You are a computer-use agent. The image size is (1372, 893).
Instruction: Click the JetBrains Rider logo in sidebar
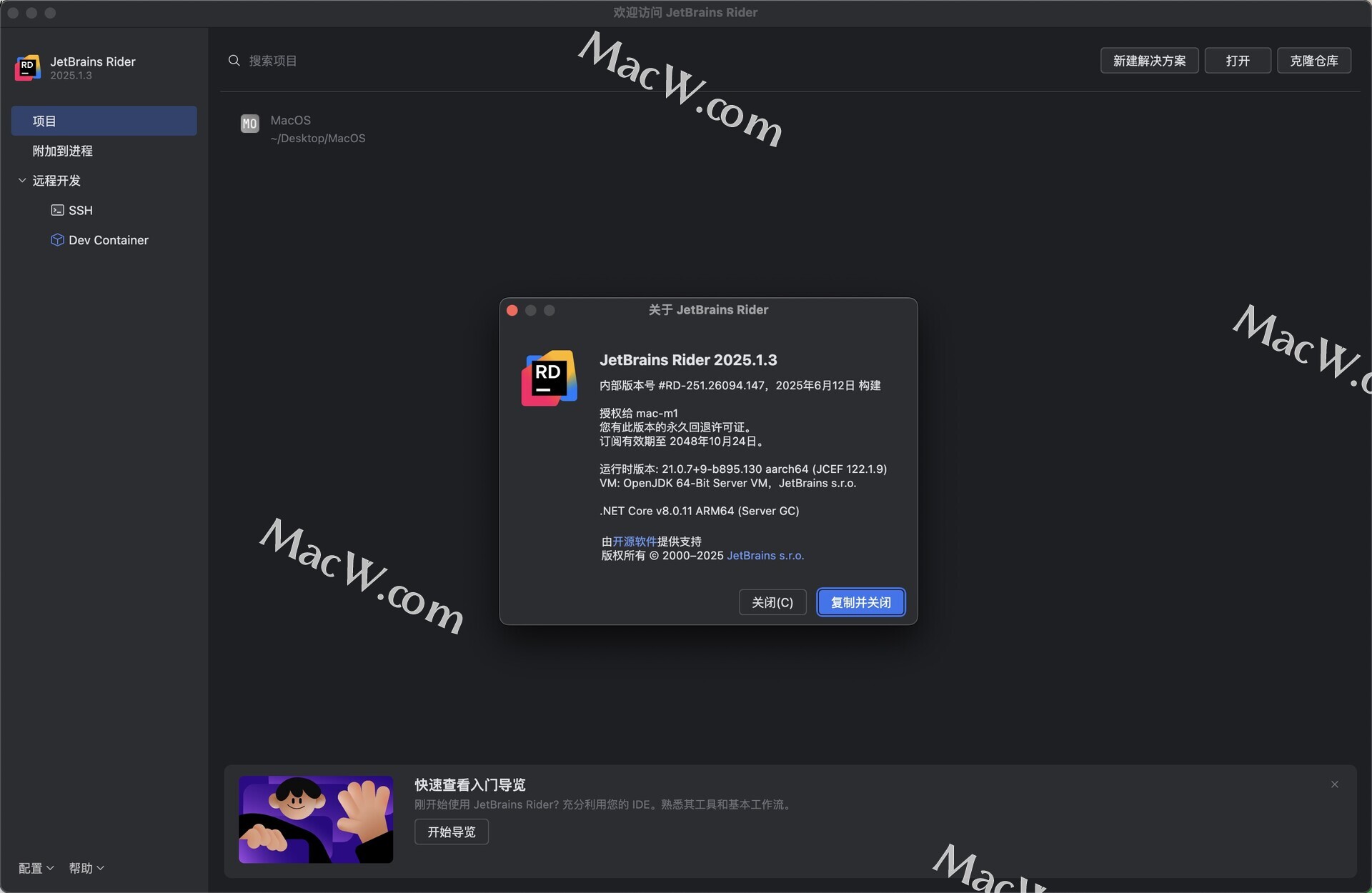(28, 68)
